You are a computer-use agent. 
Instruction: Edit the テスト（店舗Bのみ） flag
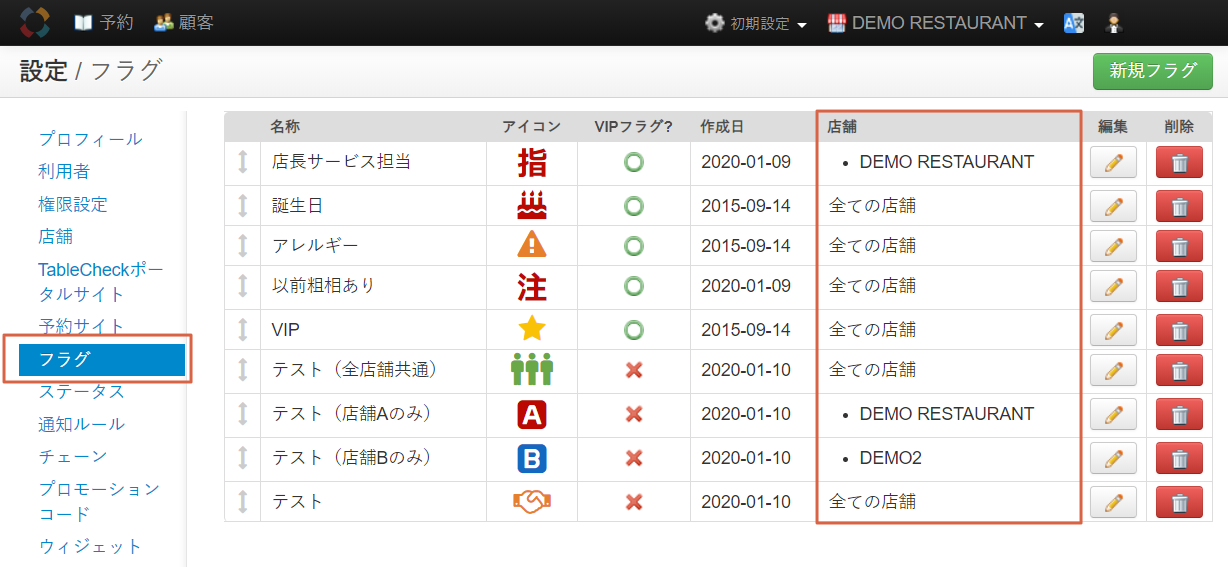[1113, 458]
